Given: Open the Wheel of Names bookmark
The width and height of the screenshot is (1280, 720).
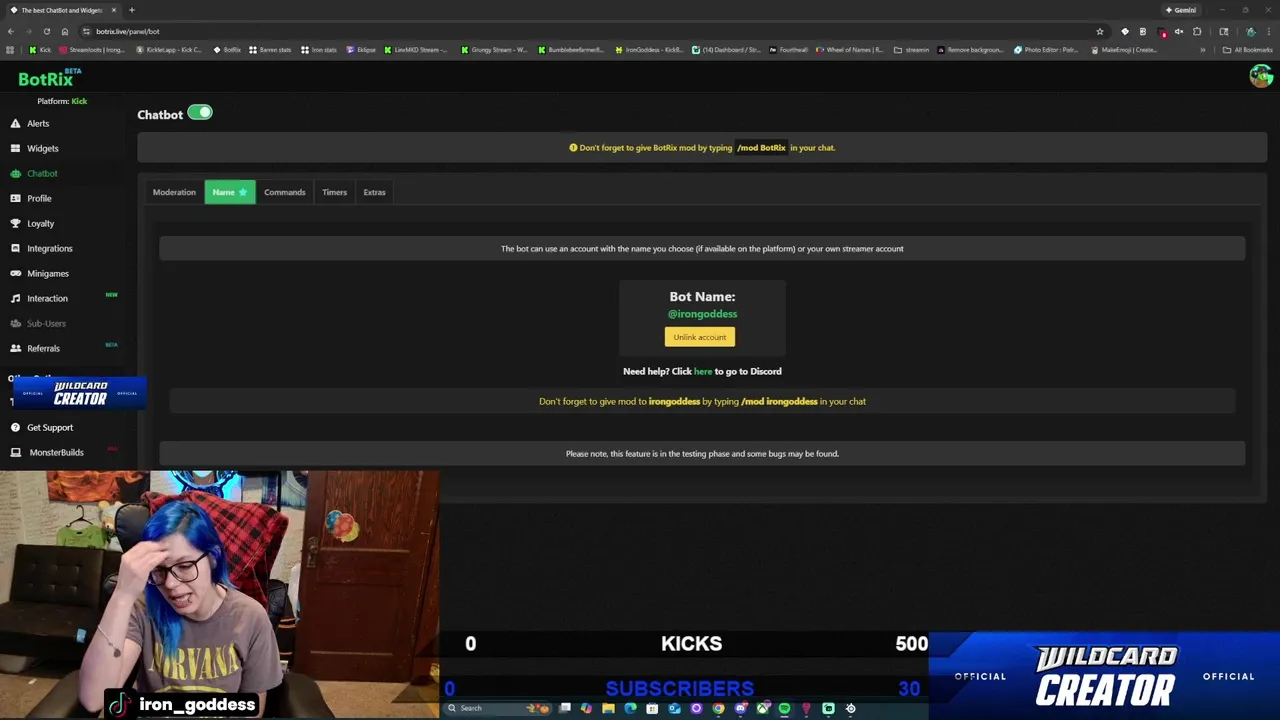Looking at the screenshot, I should (850, 49).
